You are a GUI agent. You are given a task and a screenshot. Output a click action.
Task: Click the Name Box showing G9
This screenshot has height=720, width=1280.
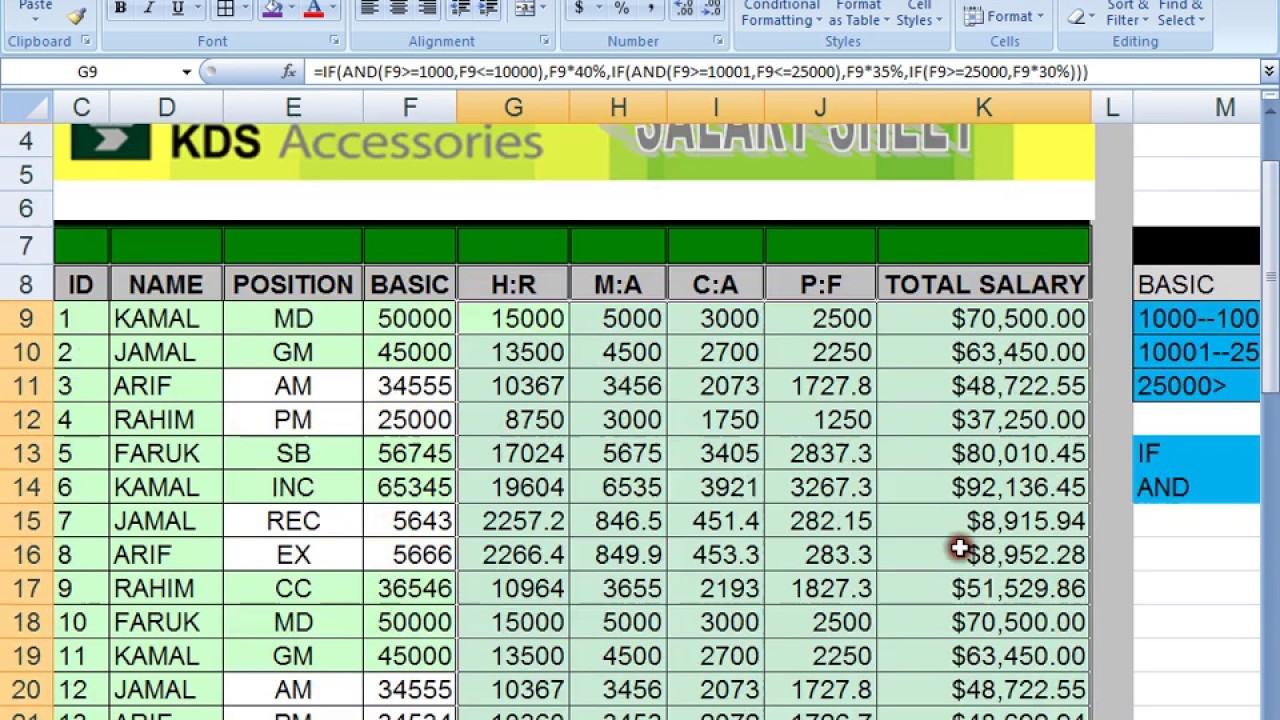(88, 72)
